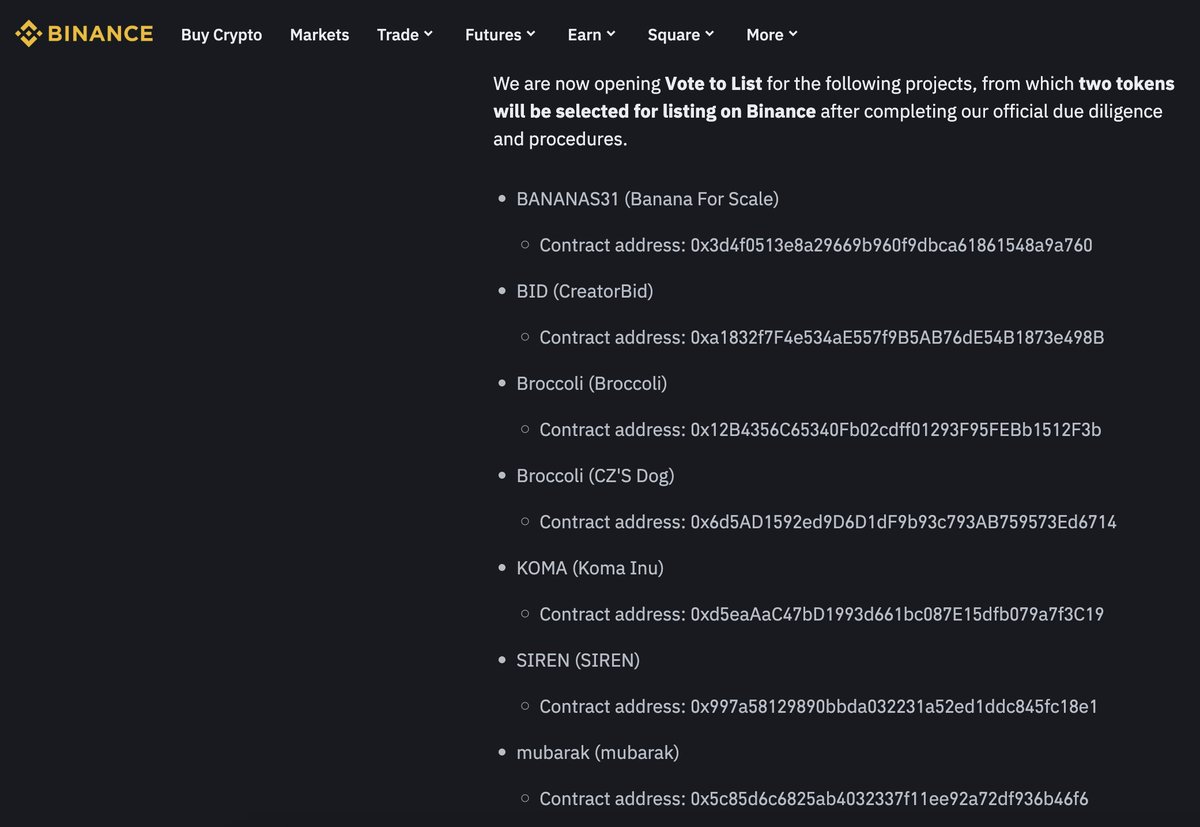Expand the Futures dropdown chevron

click(531, 34)
